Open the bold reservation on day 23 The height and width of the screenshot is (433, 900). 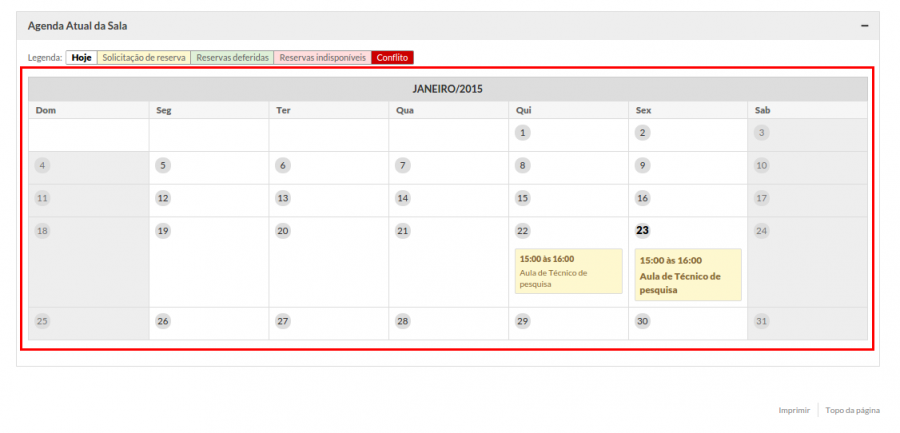[x=688, y=275]
